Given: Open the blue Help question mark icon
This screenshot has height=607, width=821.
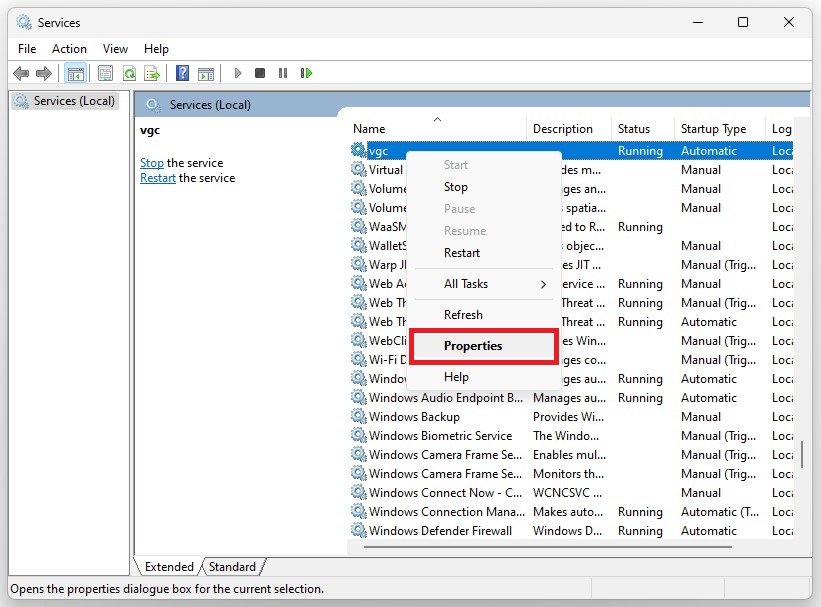Looking at the screenshot, I should click(182, 73).
